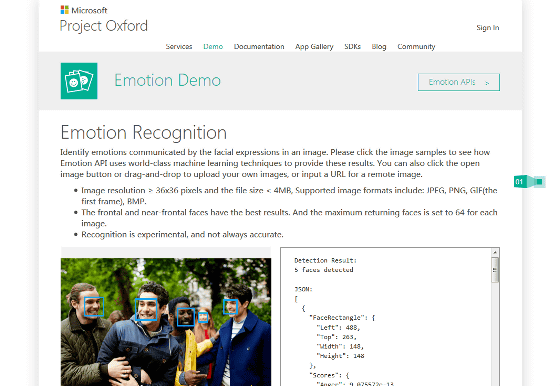Click the results scrollbar up arrow

(495, 252)
